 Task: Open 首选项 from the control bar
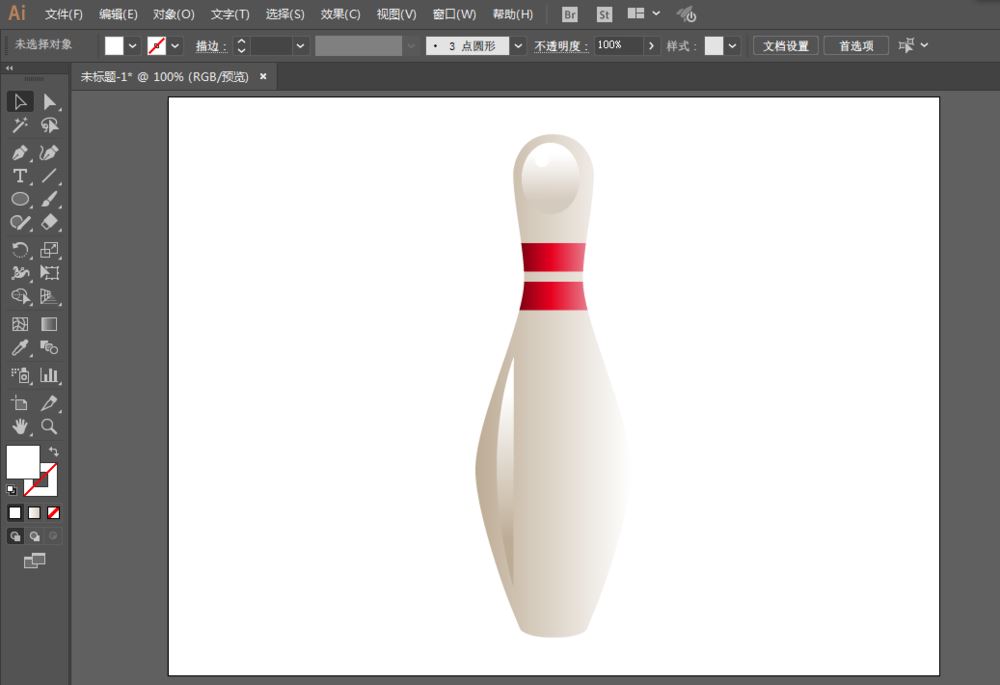855,45
